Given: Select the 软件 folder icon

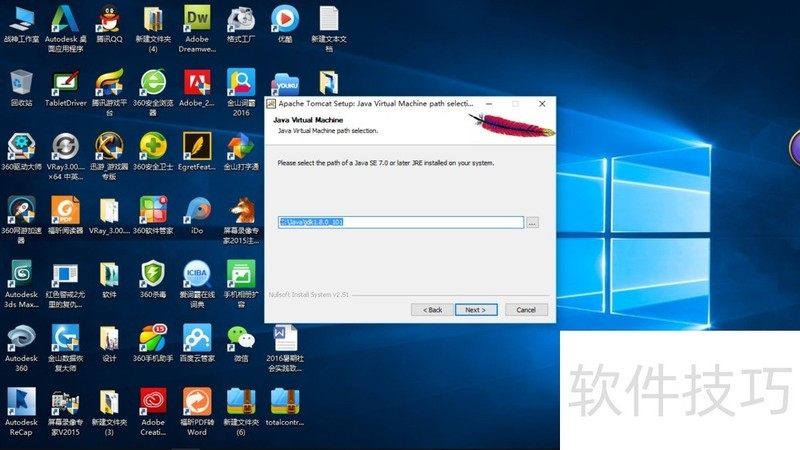Looking at the screenshot, I should 109,274.
